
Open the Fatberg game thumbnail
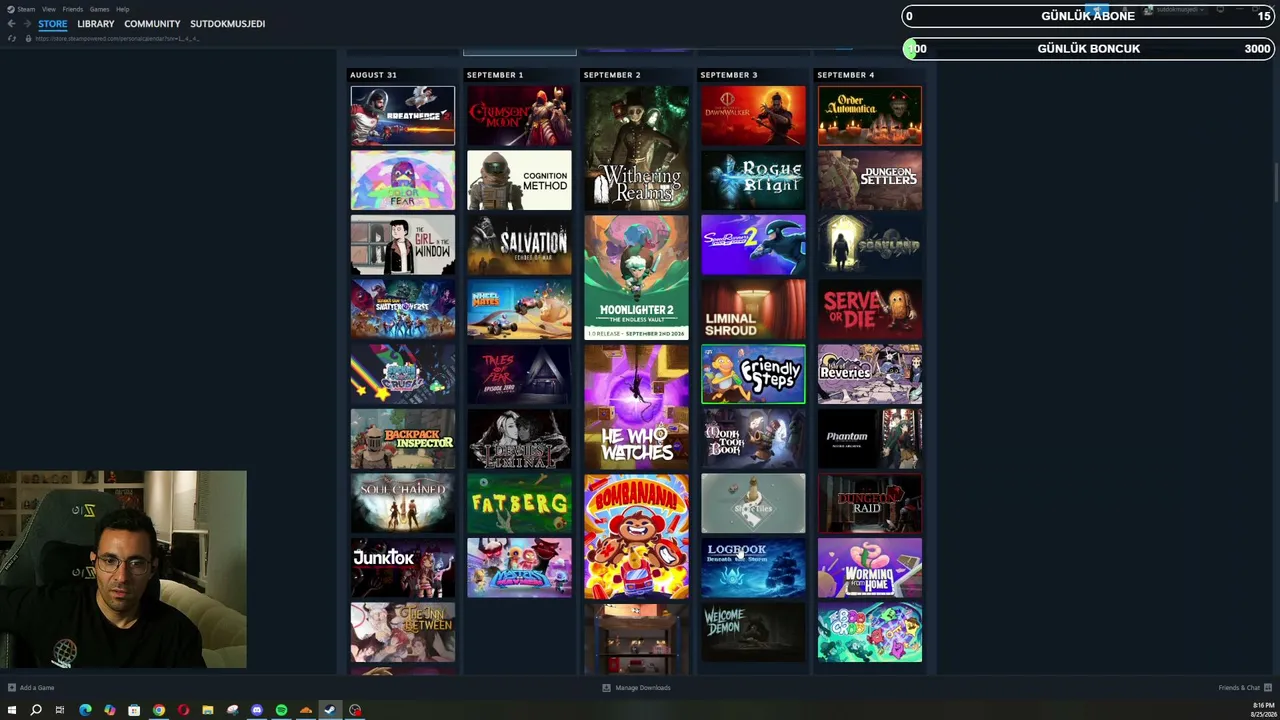pos(519,504)
